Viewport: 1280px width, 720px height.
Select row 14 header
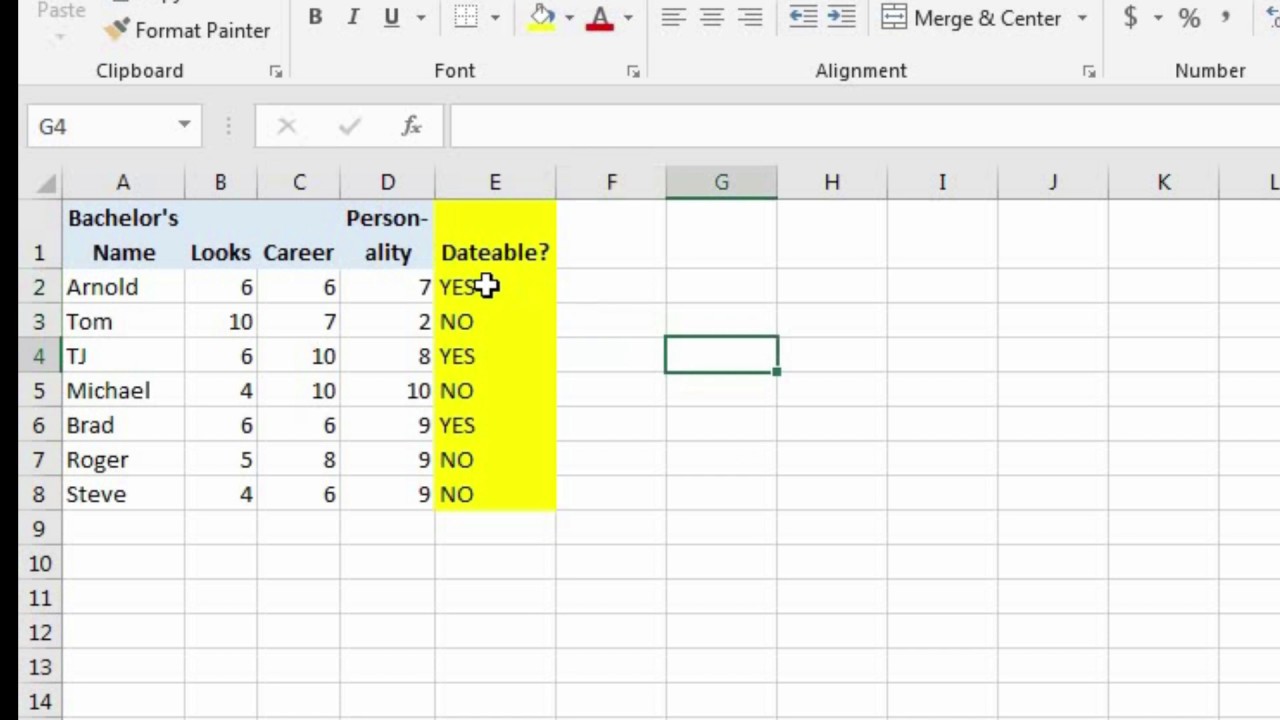coord(40,701)
